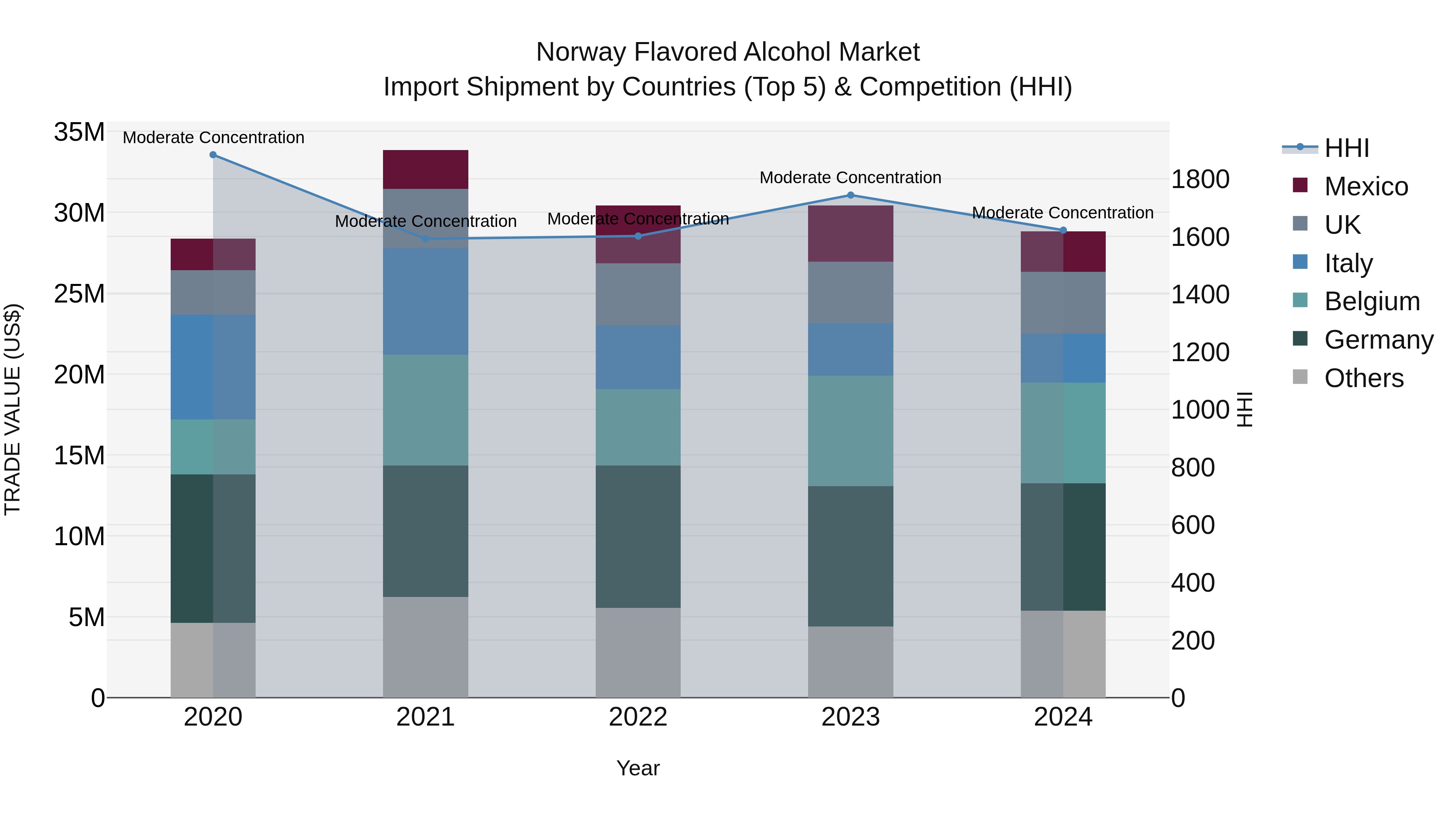The image size is (1456, 819).
Task: Click the Italy legend color swatch
Action: [1300, 262]
